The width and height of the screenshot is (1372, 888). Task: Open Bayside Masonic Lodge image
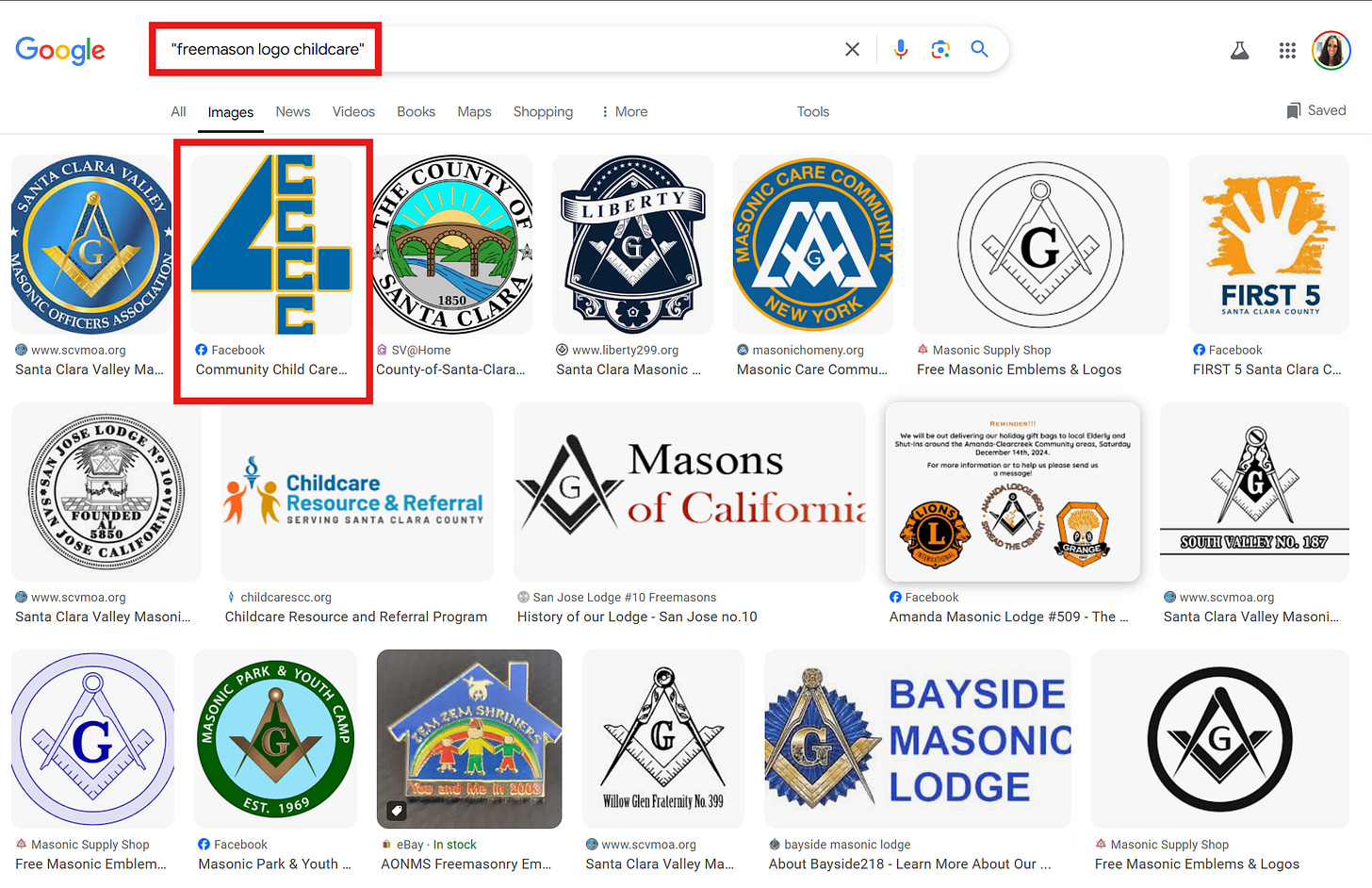click(x=918, y=739)
